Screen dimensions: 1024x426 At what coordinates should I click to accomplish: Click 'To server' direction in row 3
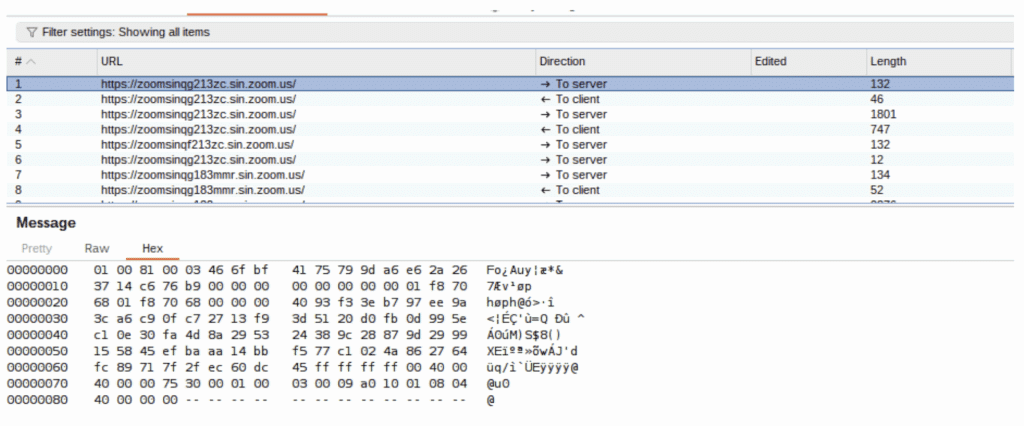[573, 114]
